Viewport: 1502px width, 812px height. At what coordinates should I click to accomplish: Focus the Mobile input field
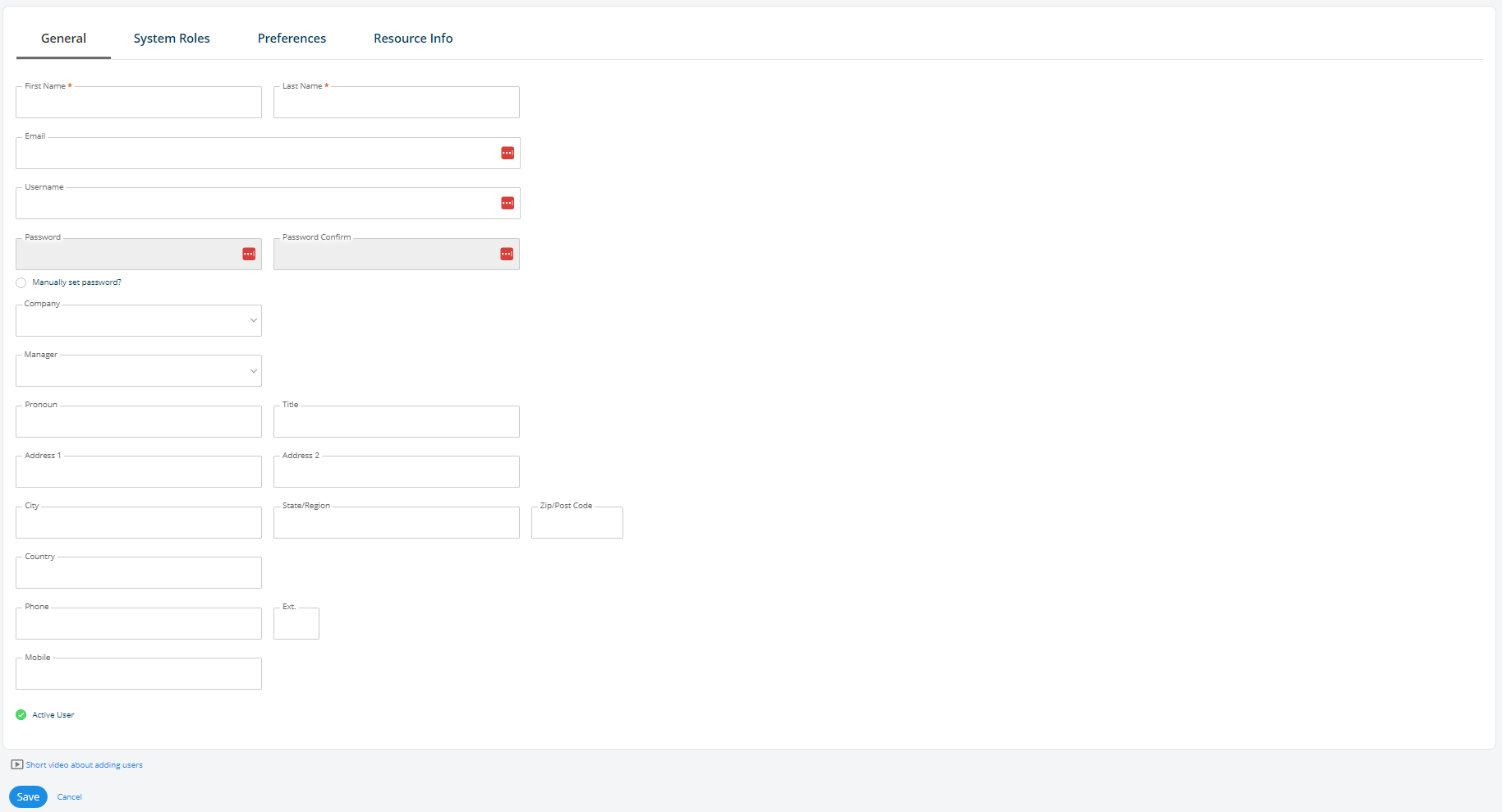pyautogui.click(x=139, y=674)
